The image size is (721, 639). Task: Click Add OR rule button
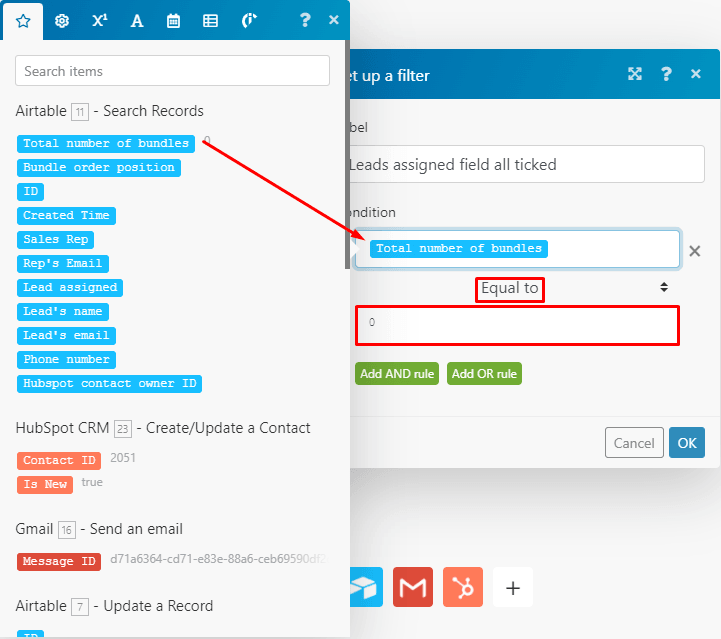(484, 373)
